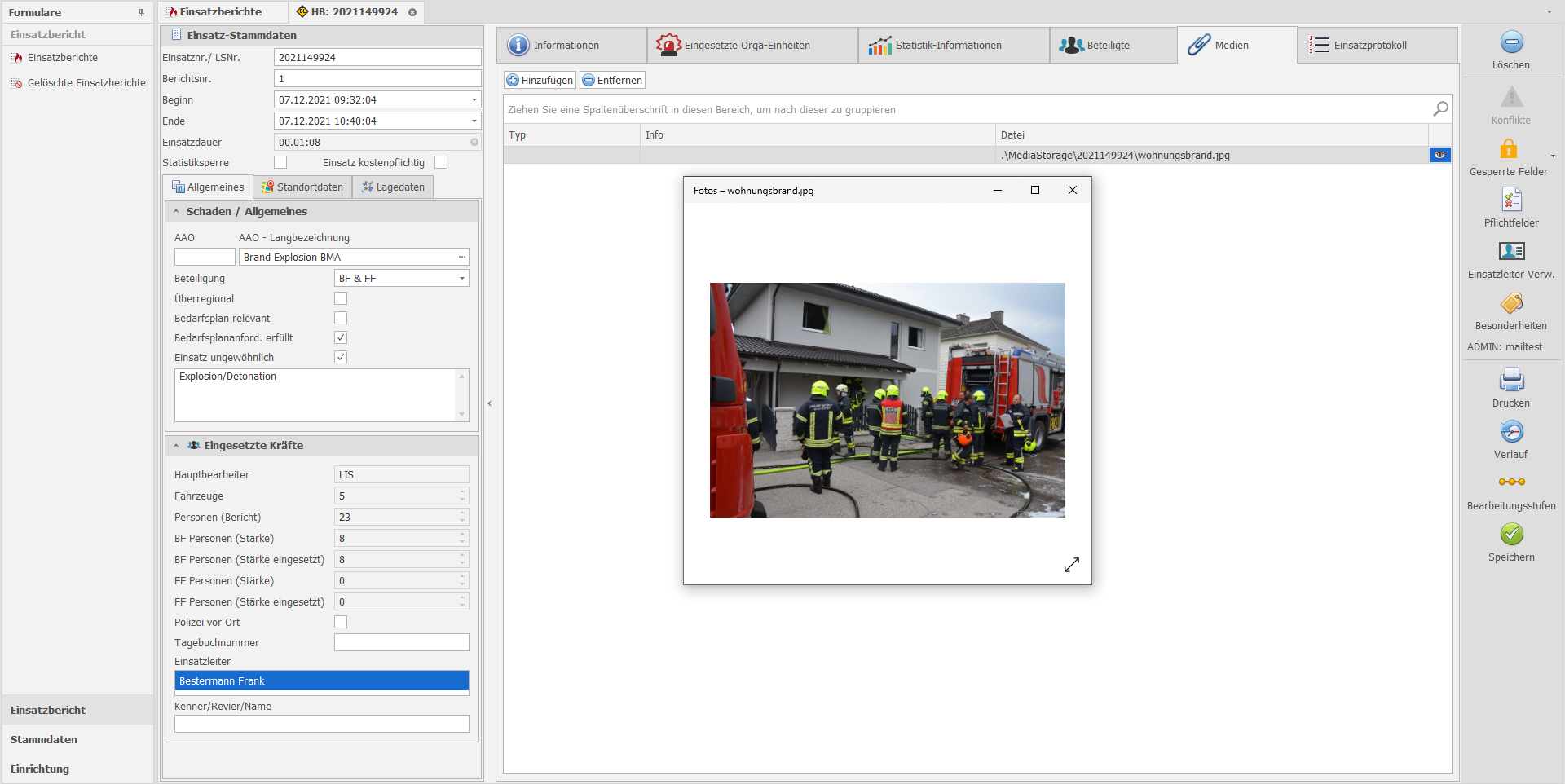This screenshot has width=1565, height=784.
Task: Switch to the Einsatzprotokoll tab
Action: point(1369,46)
